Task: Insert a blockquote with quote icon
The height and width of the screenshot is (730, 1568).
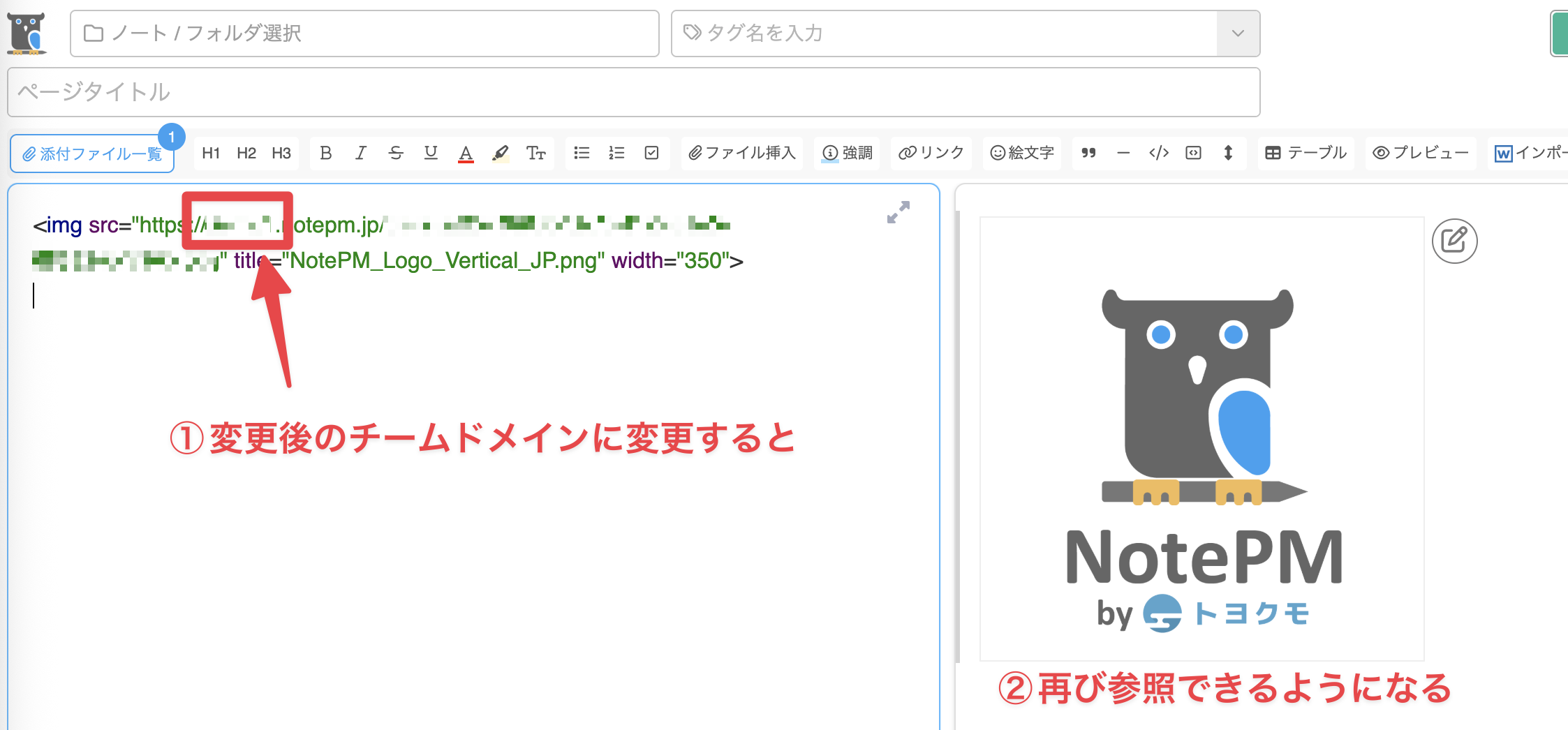Action: [x=1088, y=153]
